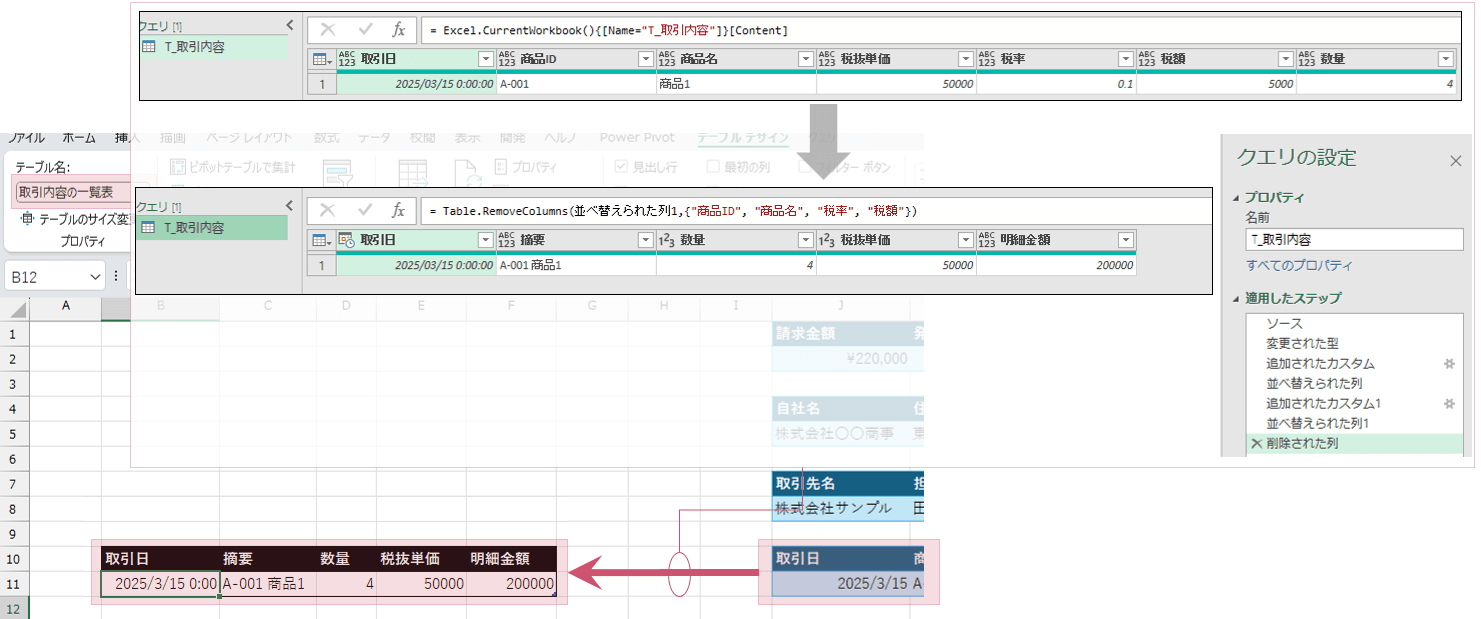The height and width of the screenshot is (619, 1481).
Task: Expand the B12 name box dropdown
Action: [96, 277]
